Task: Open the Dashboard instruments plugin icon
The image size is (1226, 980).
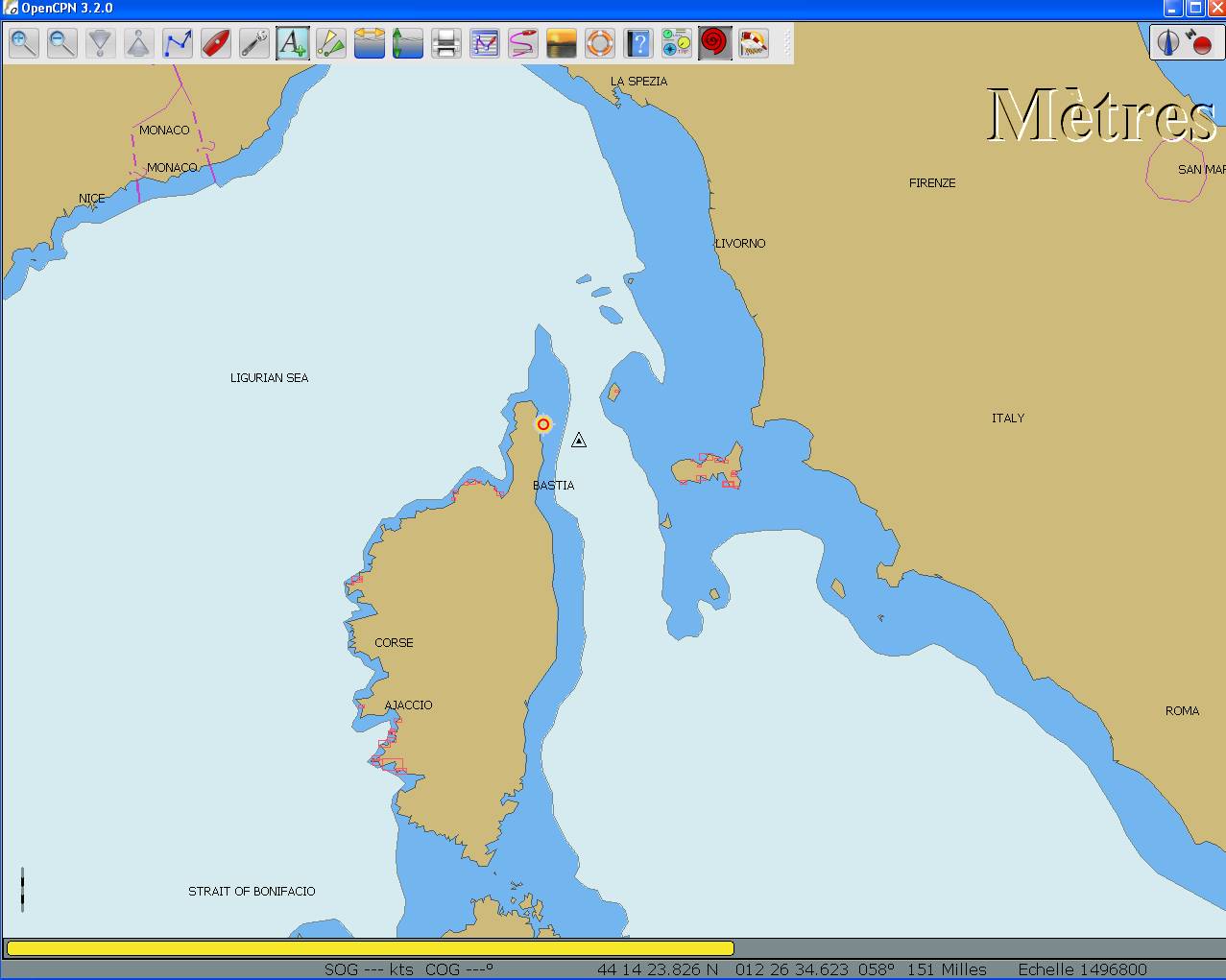Action: [x=677, y=43]
